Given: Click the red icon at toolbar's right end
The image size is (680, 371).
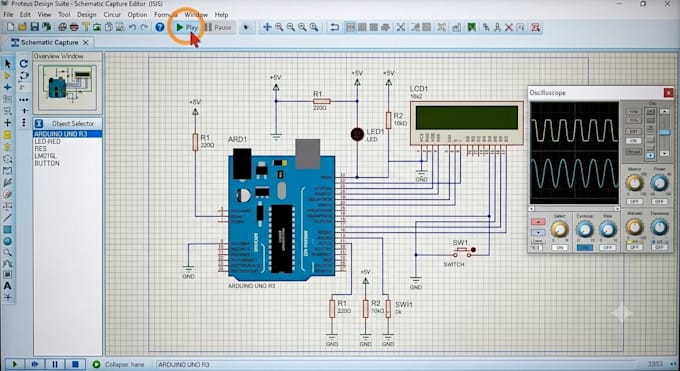Looking at the screenshot, I should point(536,27).
